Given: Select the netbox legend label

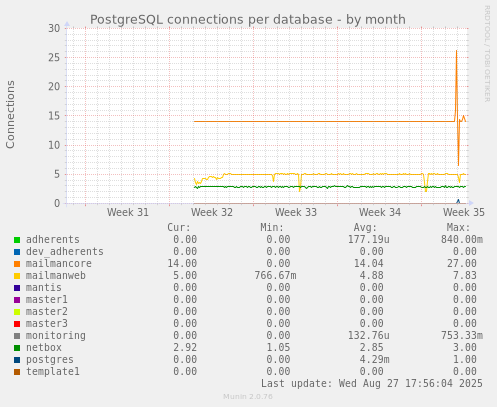Looking at the screenshot, I should coord(44,347).
